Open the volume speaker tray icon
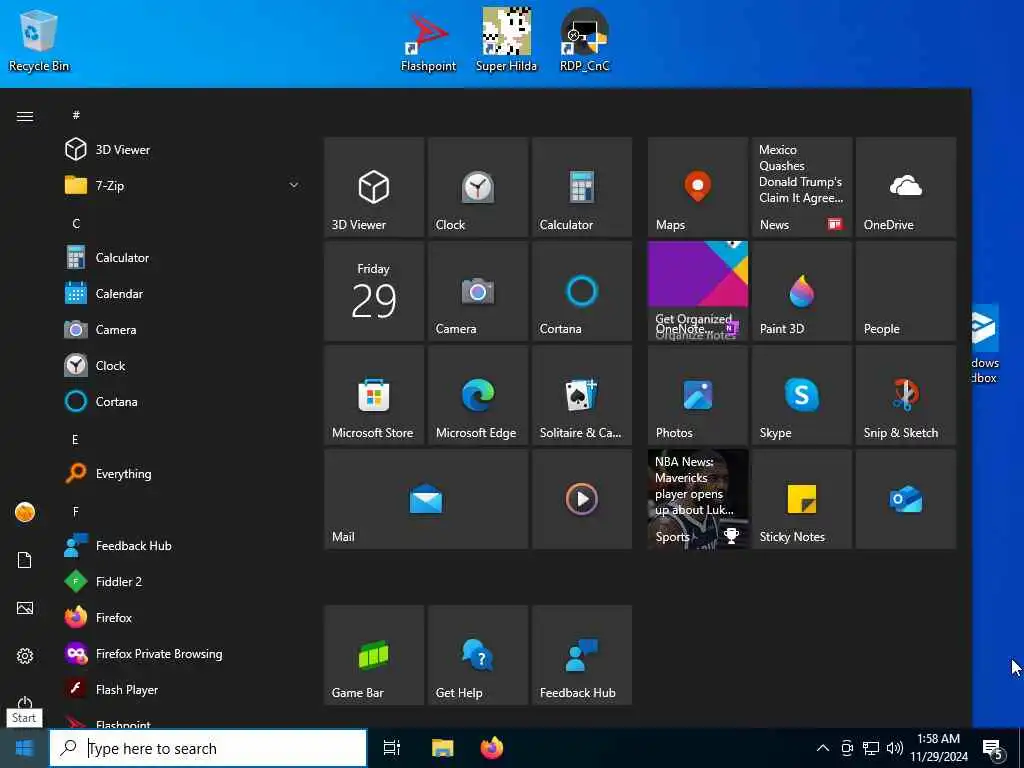Viewport: 1024px width, 768px height. [x=895, y=748]
